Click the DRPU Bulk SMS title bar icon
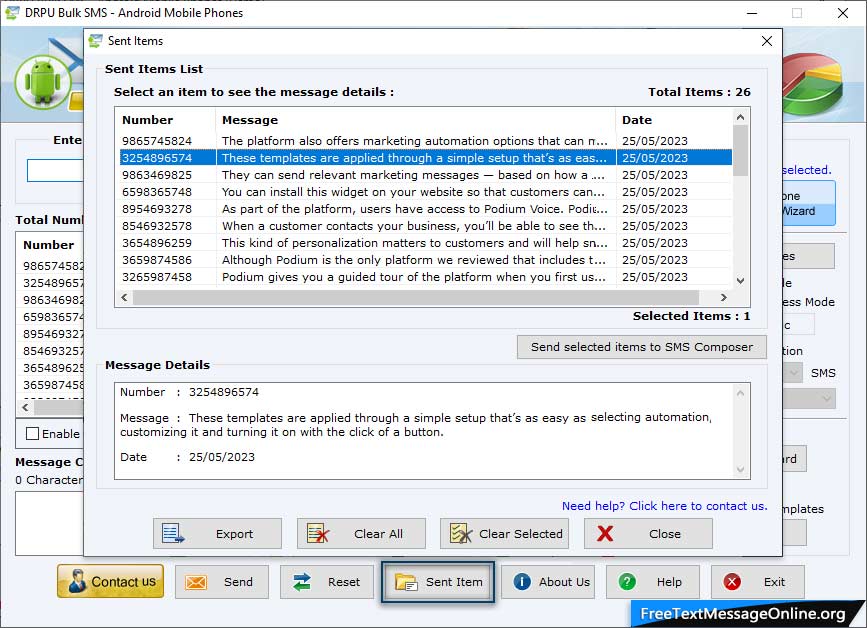The image size is (867, 628). coord(12,13)
